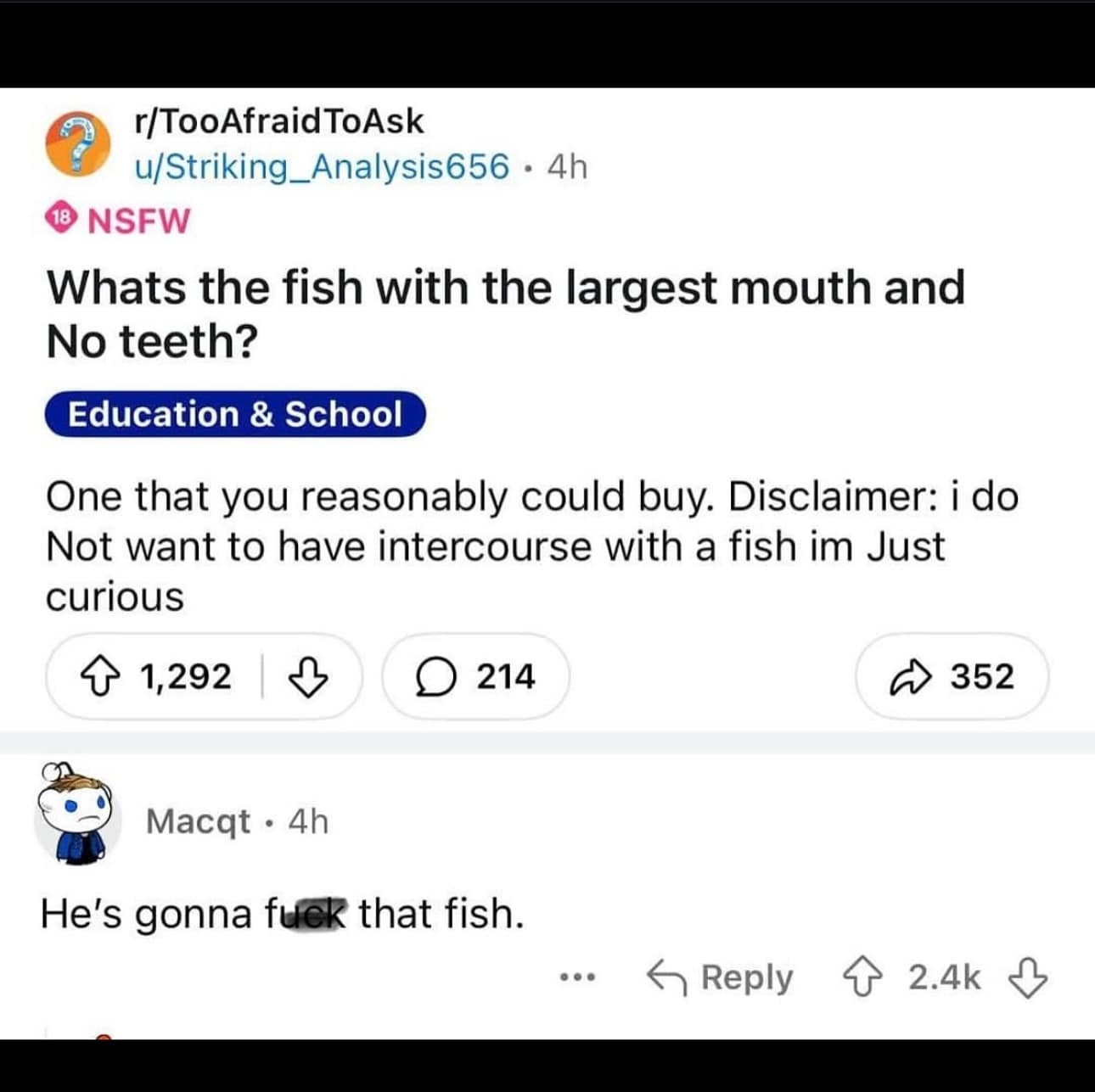
Task: Open the Education & School flair
Action: (x=235, y=415)
